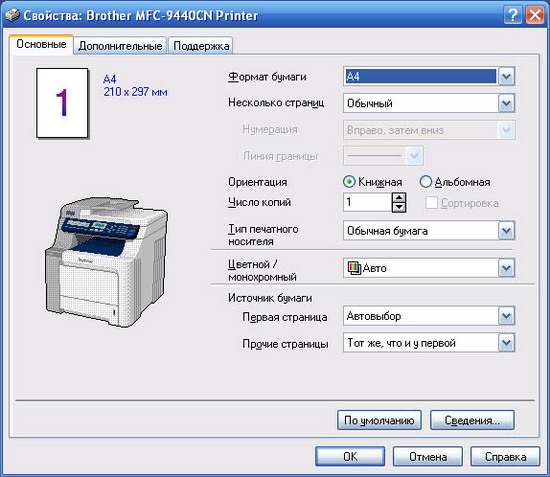Click the Brother printer illustration
Screen dimensions: 550x477
(106, 262)
